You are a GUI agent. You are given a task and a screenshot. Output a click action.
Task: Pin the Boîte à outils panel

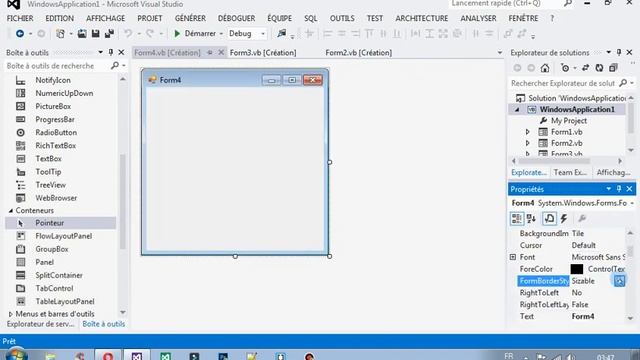111,52
